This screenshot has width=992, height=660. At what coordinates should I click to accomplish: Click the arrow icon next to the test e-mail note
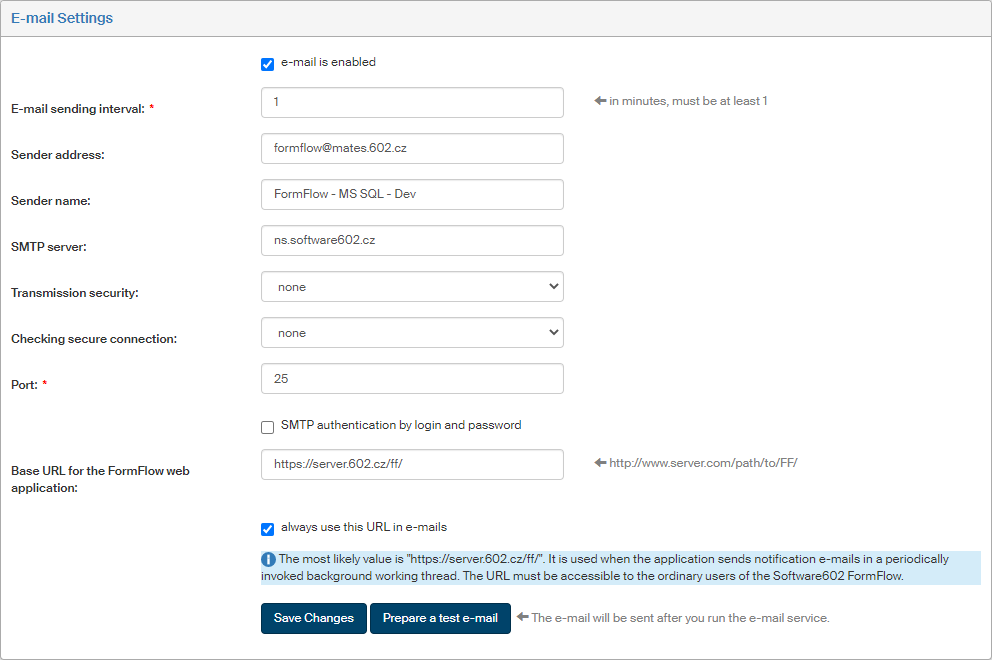(x=522, y=617)
